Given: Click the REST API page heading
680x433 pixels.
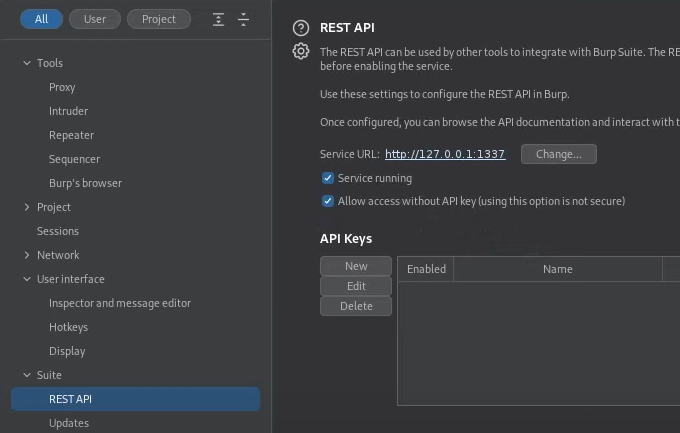Looking at the screenshot, I should click(x=347, y=28).
